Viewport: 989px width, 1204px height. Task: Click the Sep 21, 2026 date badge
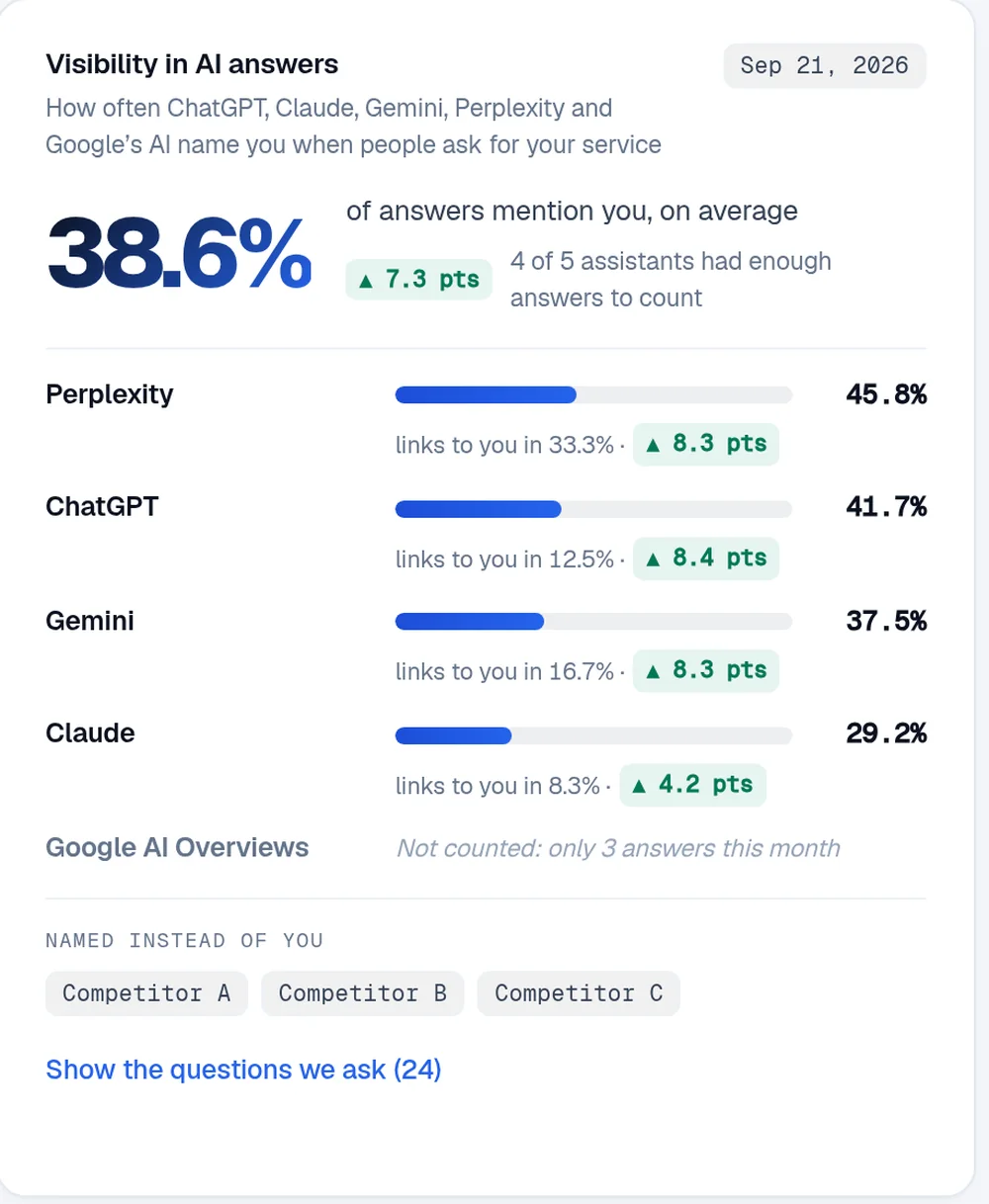[825, 66]
